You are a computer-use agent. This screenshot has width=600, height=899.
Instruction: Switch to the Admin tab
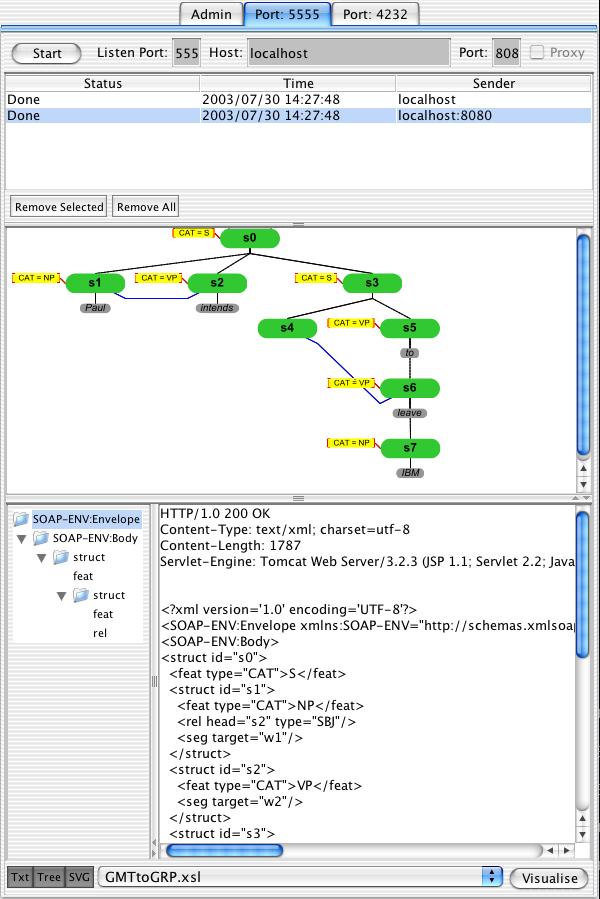tap(211, 14)
